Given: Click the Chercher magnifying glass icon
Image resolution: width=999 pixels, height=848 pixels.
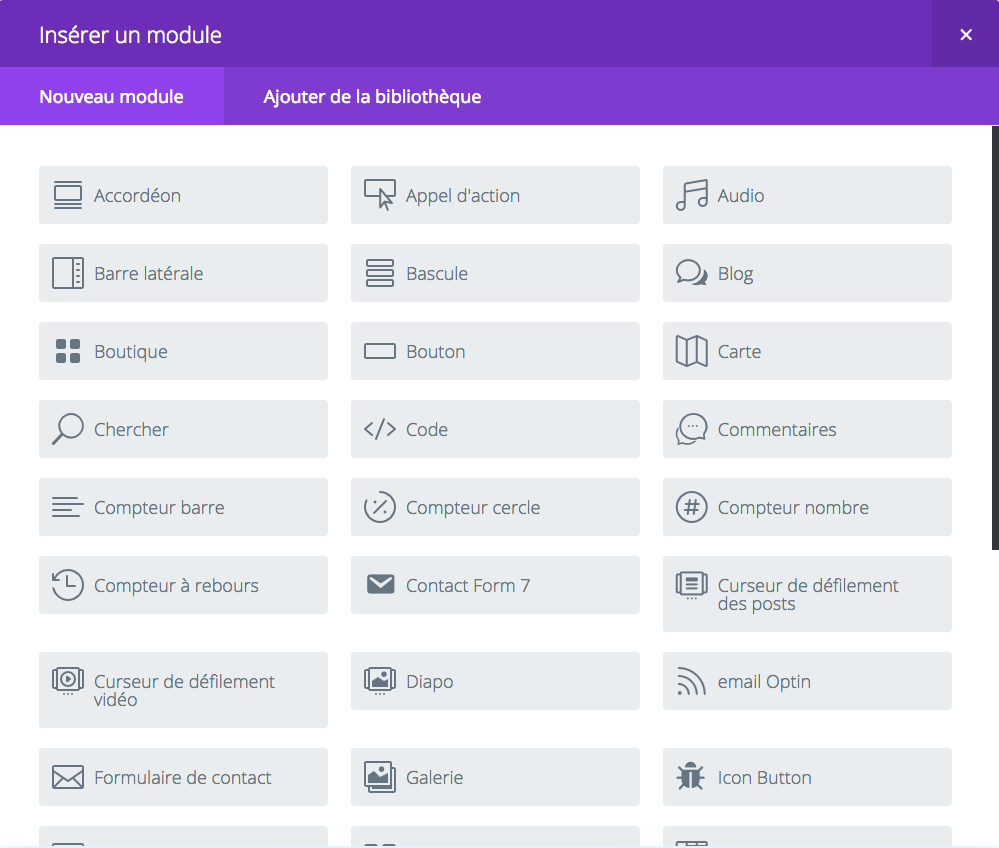Looking at the screenshot, I should tap(68, 429).
